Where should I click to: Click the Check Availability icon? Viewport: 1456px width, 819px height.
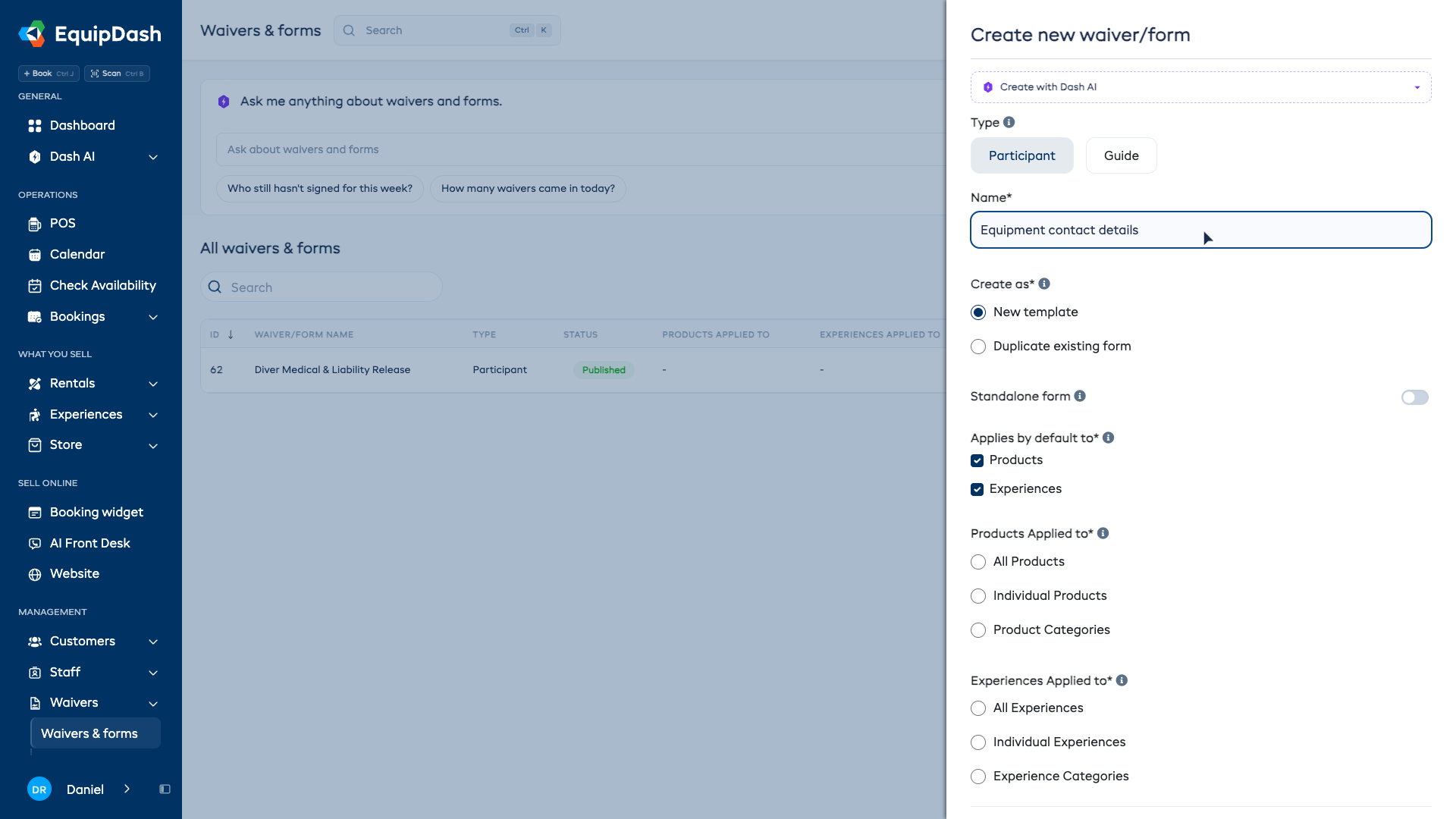pos(35,286)
